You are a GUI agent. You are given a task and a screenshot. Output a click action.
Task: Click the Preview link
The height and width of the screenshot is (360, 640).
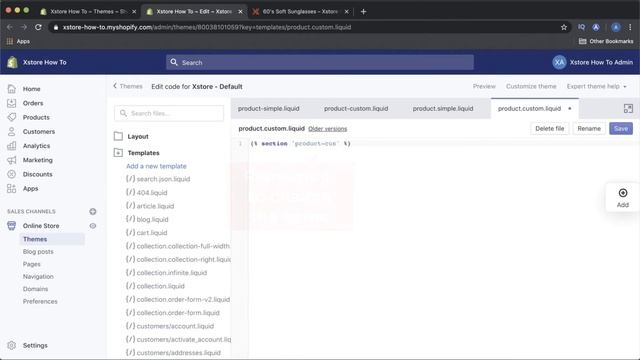[484, 87]
